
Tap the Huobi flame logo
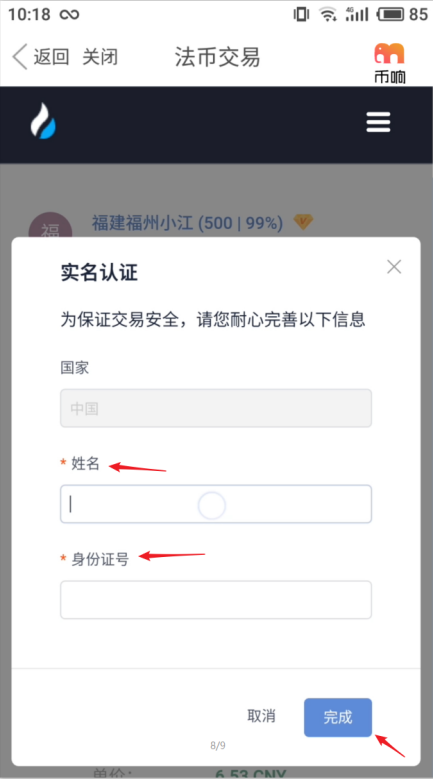(43, 121)
